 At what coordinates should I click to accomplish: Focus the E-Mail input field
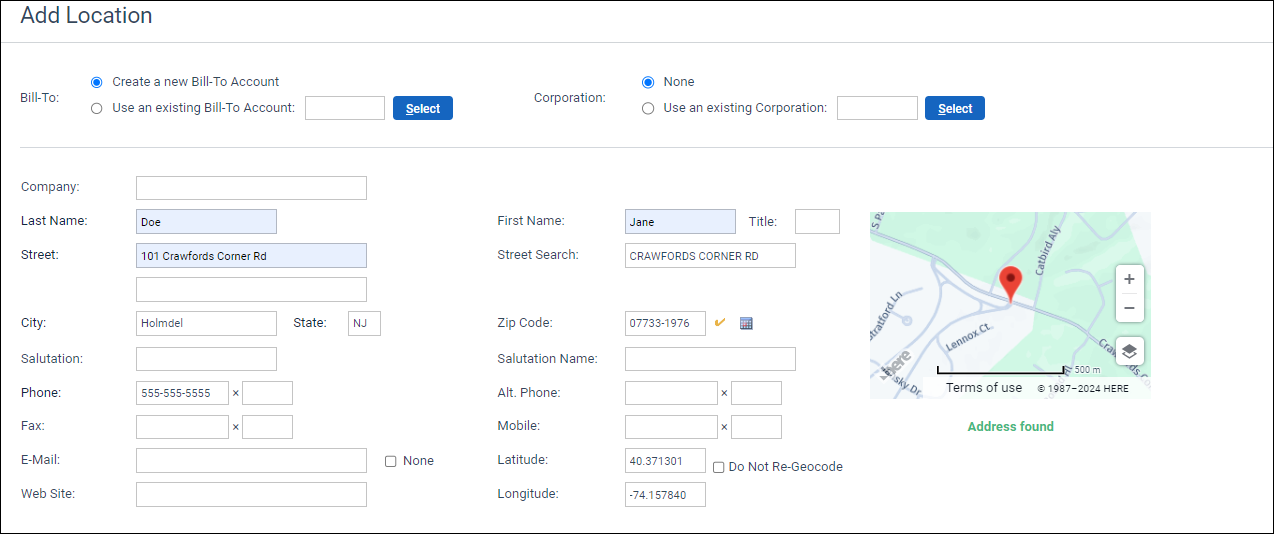(251, 460)
